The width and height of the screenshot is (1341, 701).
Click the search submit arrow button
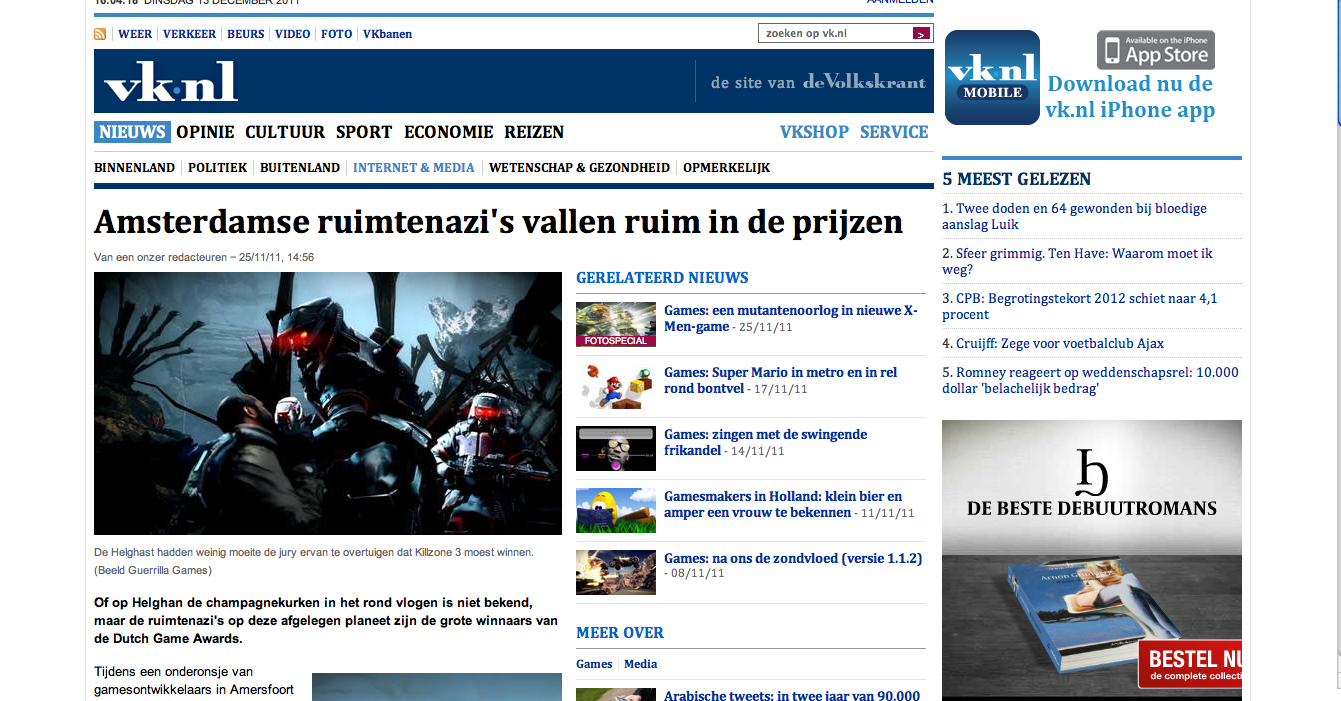point(922,34)
